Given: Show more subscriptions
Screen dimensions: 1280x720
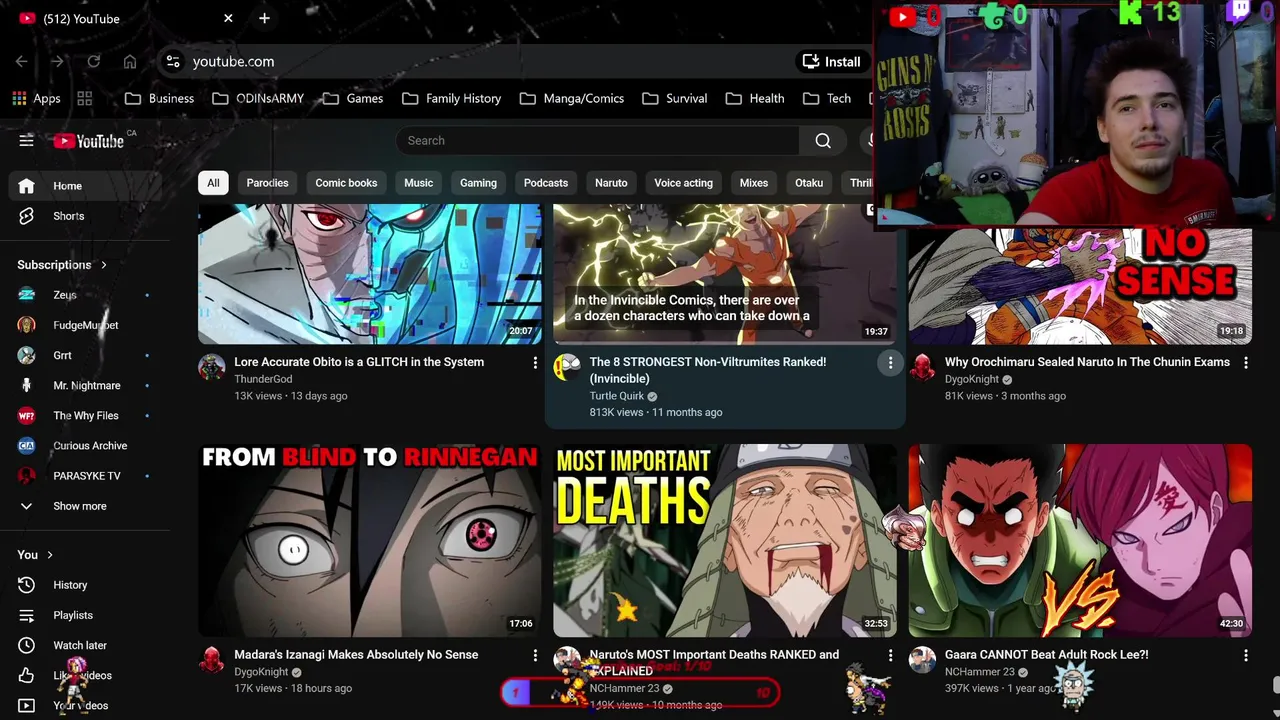Looking at the screenshot, I should (x=85, y=506).
